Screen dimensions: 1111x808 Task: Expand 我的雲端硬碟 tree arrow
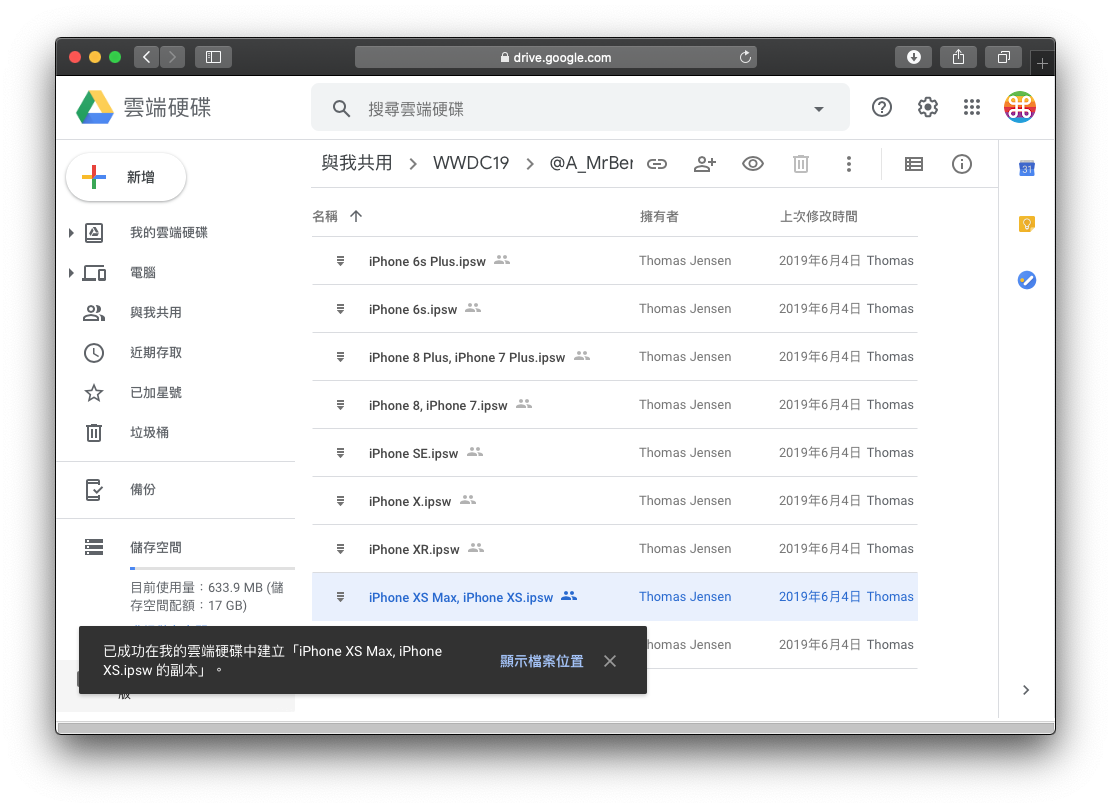71,232
